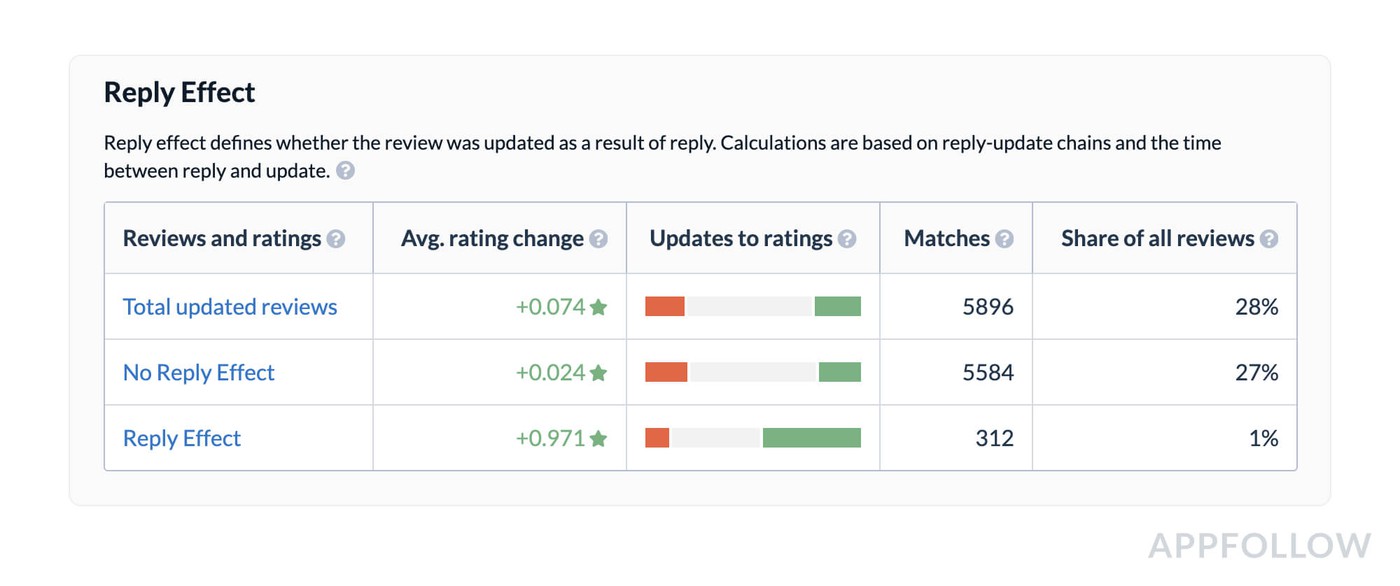Click green bar segment in Reply Effect row

tap(811, 438)
